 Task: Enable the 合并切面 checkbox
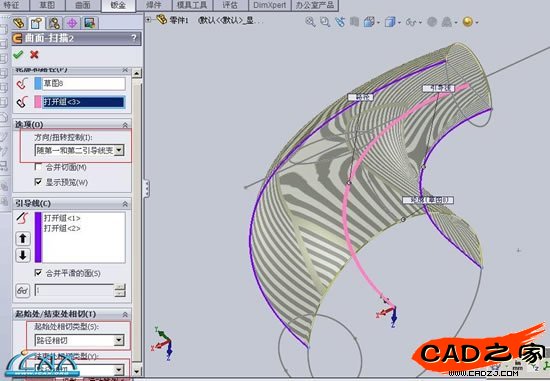point(38,167)
